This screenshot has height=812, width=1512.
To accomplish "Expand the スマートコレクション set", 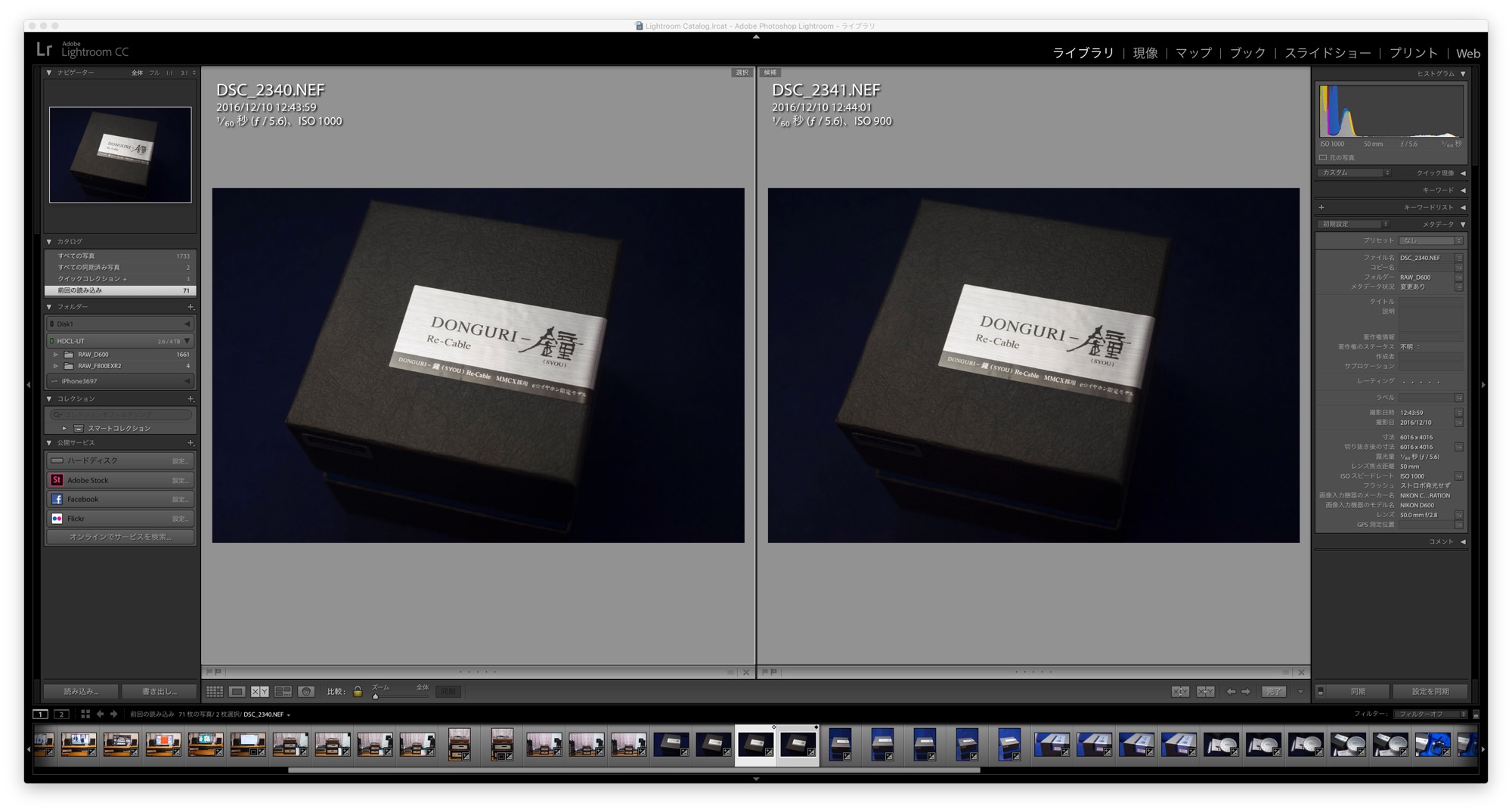I will pos(64,428).
